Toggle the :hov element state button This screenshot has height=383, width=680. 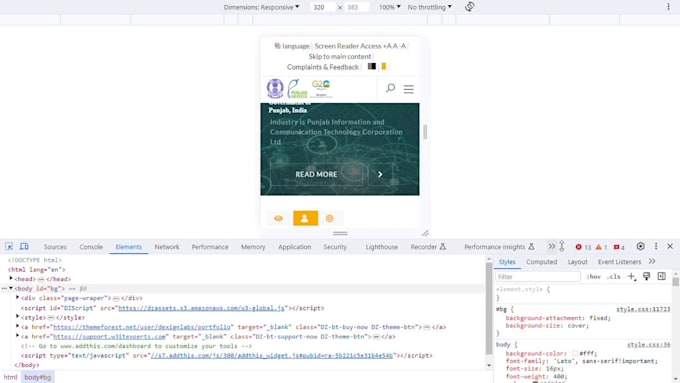tap(594, 277)
